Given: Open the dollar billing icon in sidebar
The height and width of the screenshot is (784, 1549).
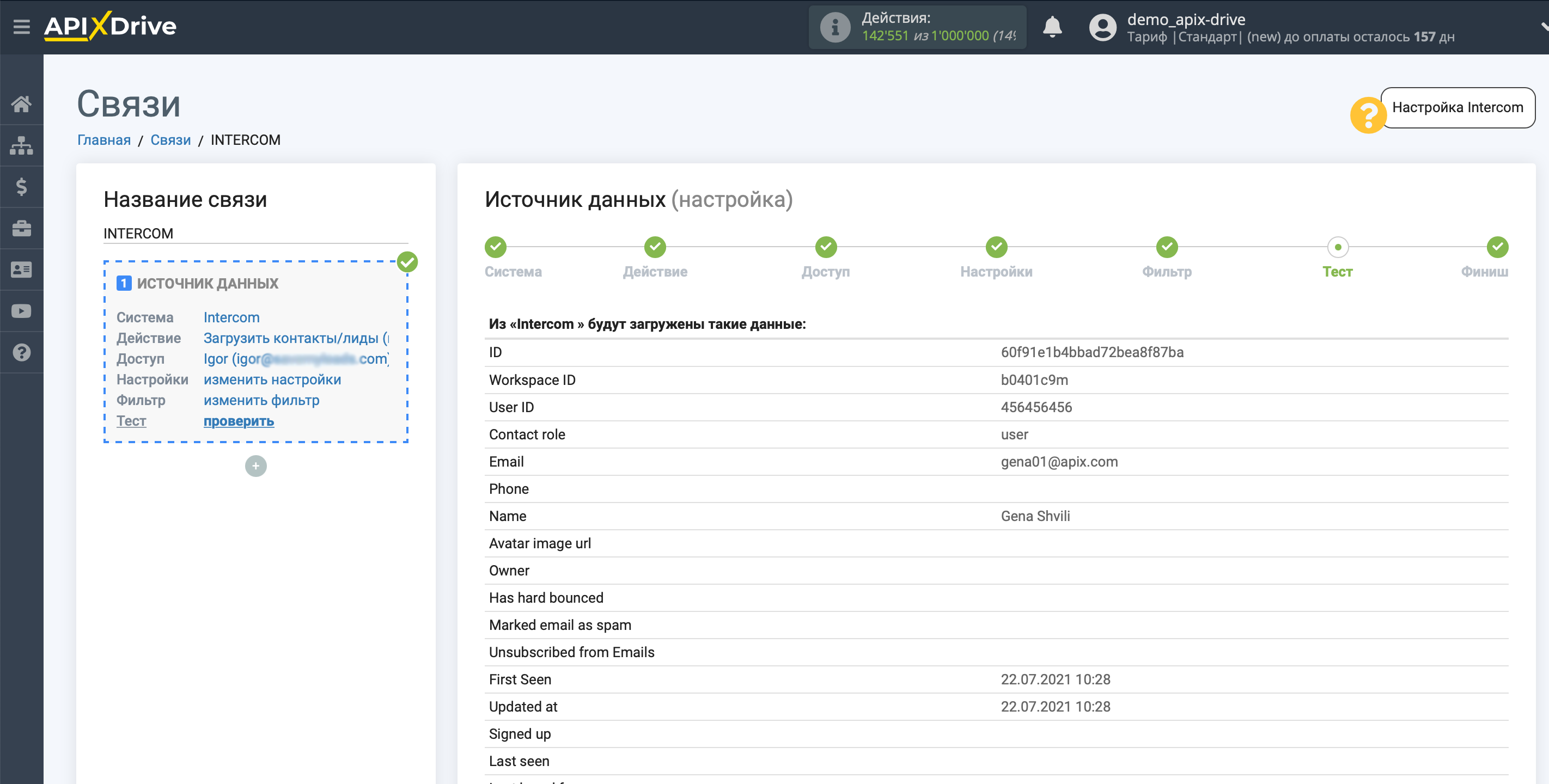Looking at the screenshot, I should (22, 187).
